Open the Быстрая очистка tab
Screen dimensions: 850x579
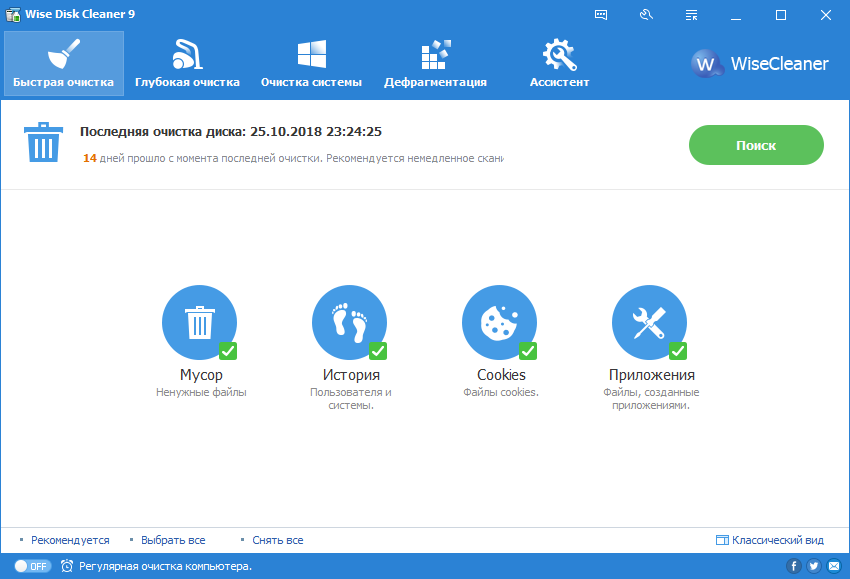64,63
